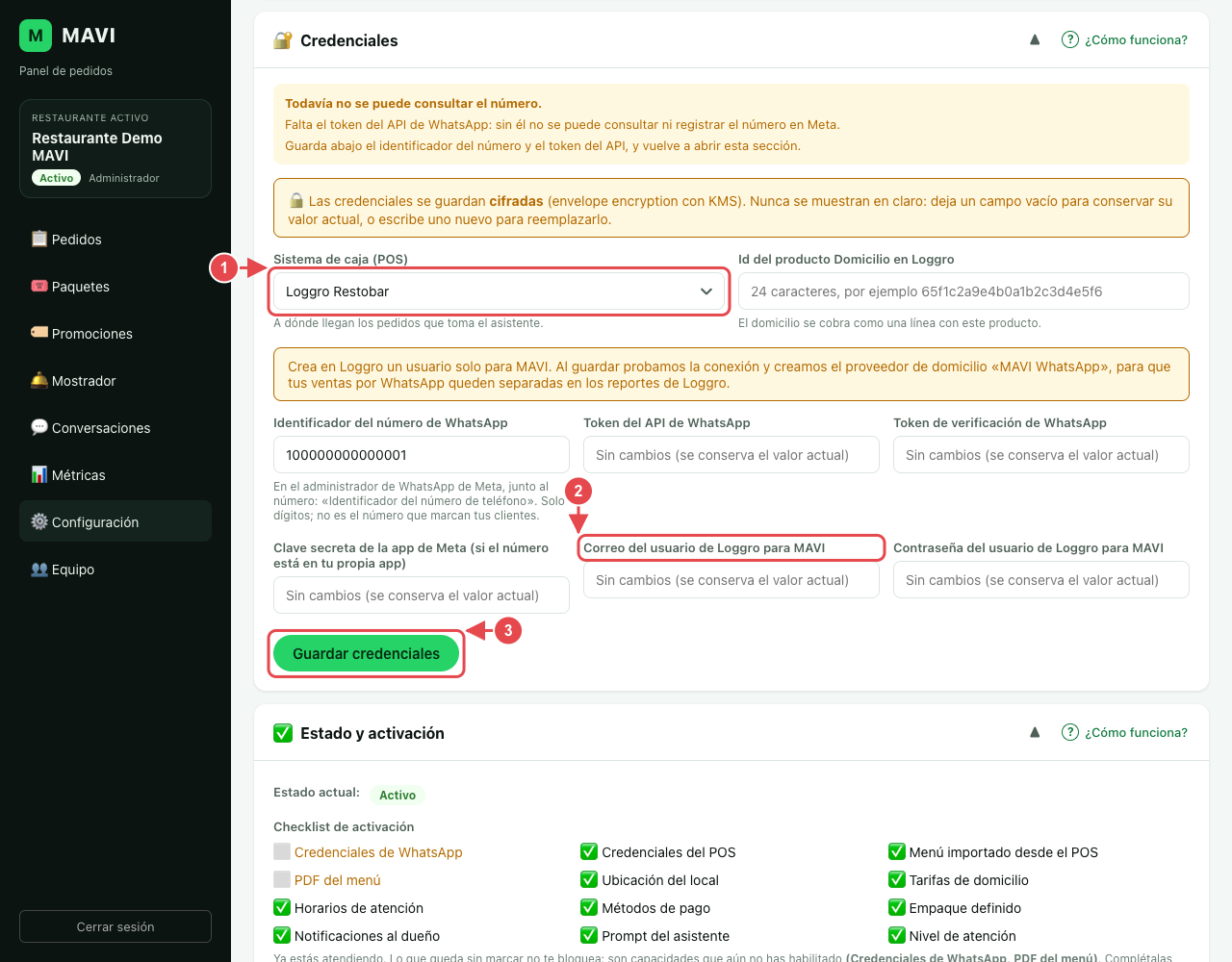Click the Guardar credenciales button
The height and width of the screenshot is (962, 1232).
(366, 653)
